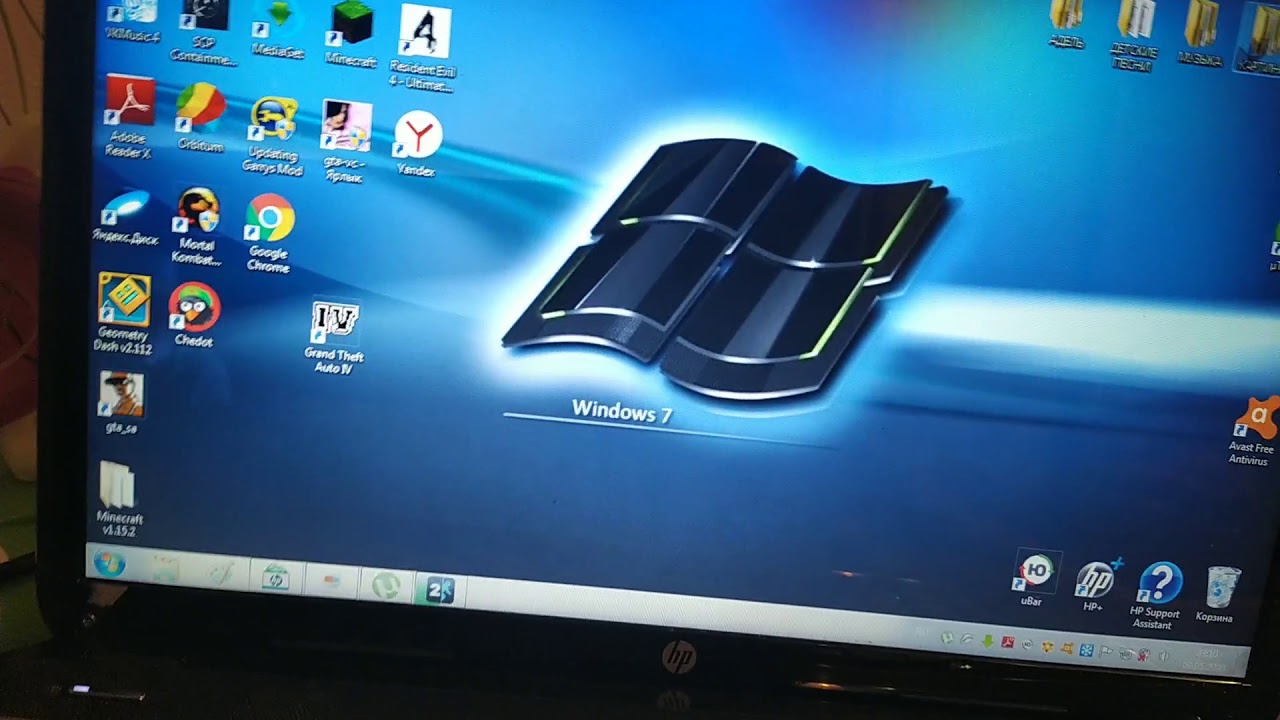Open the Windows Start menu orb

108,564
